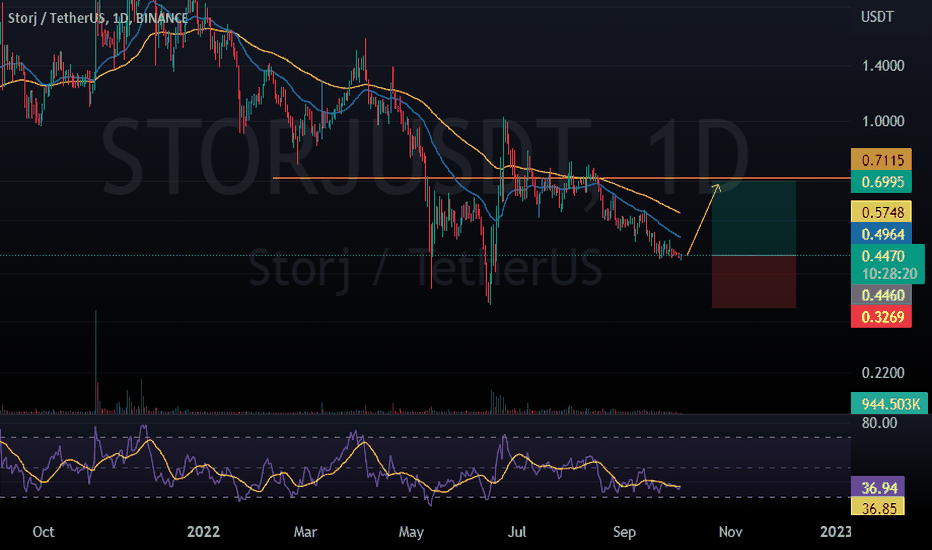Click the 0.4470 current price label
932x550 pixels.
883,256
